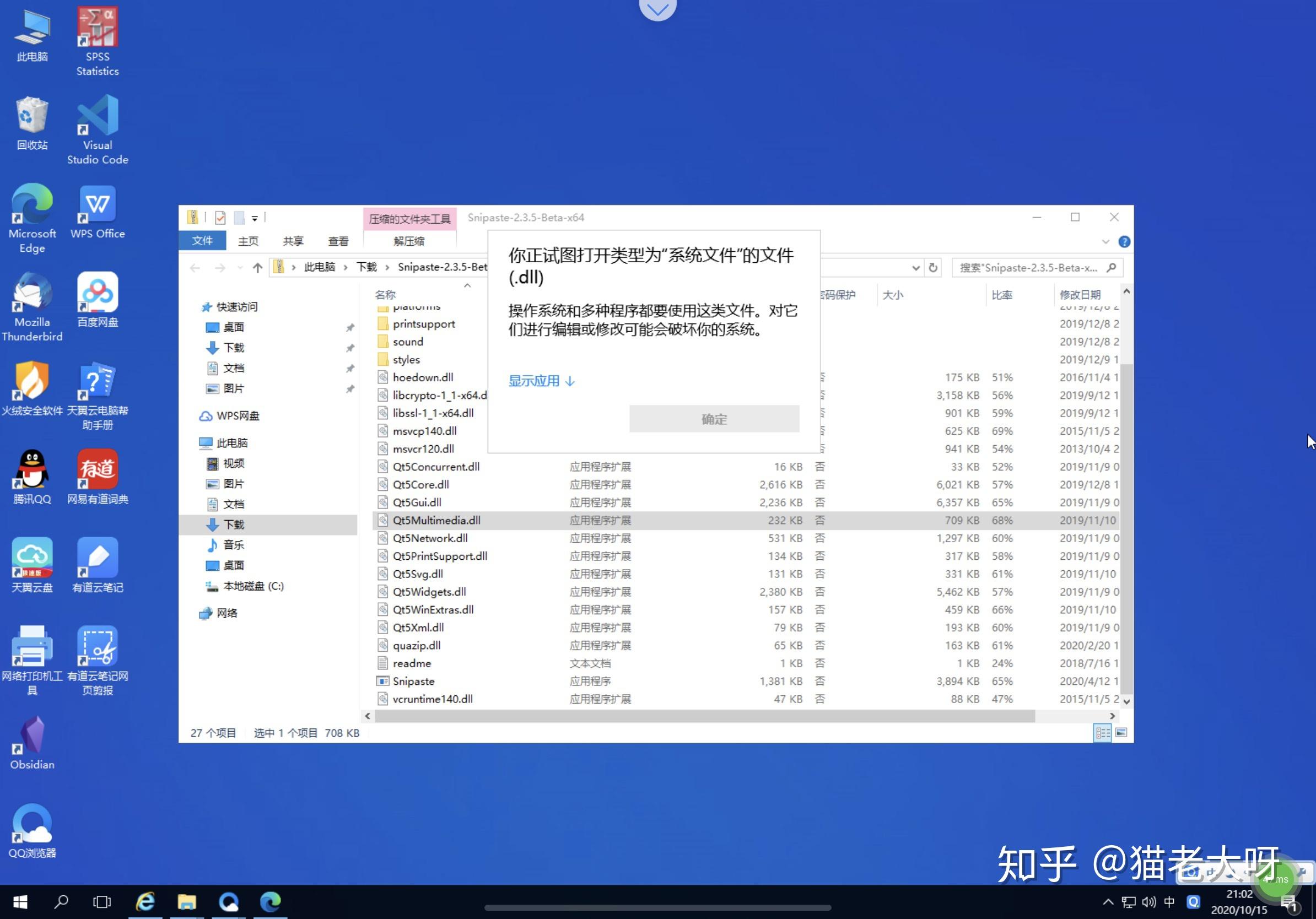The width and height of the screenshot is (1316, 919).
Task: Select 音乐 under 此电脑
Action: coord(234,545)
